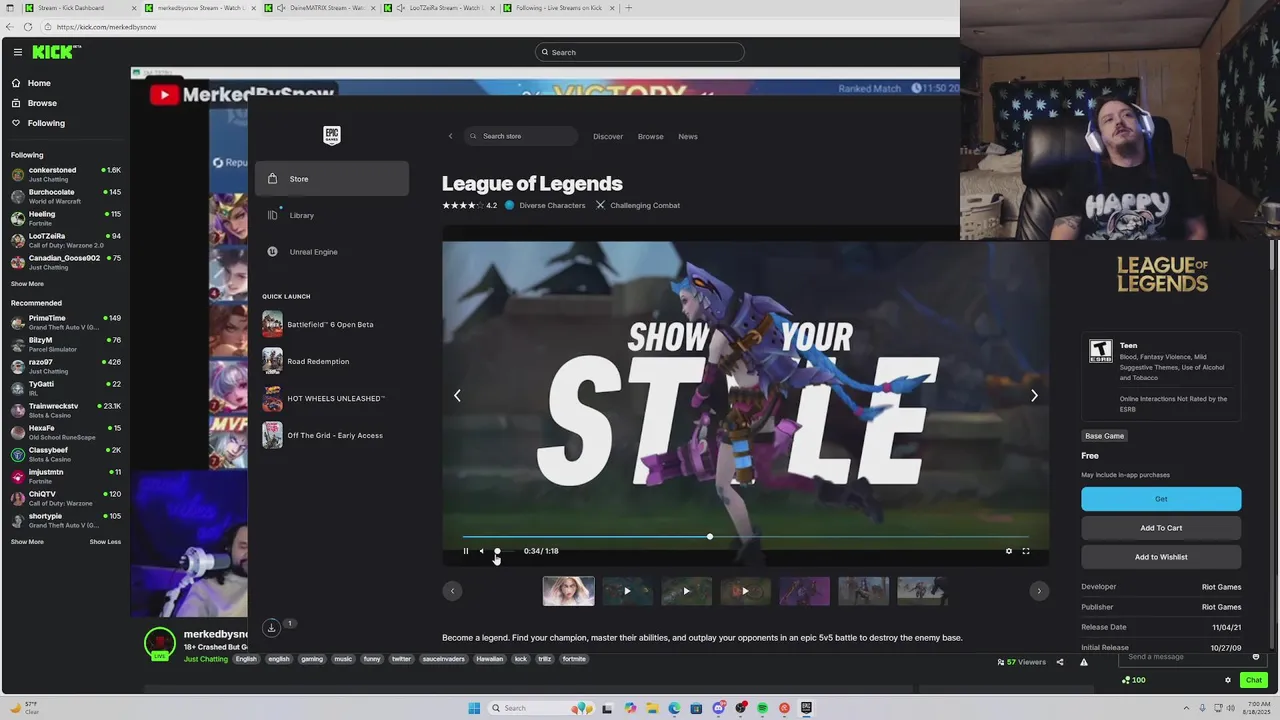The image size is (1280, 720).
Task: Click the Epic Games logo
Action: tap(332, 135)
